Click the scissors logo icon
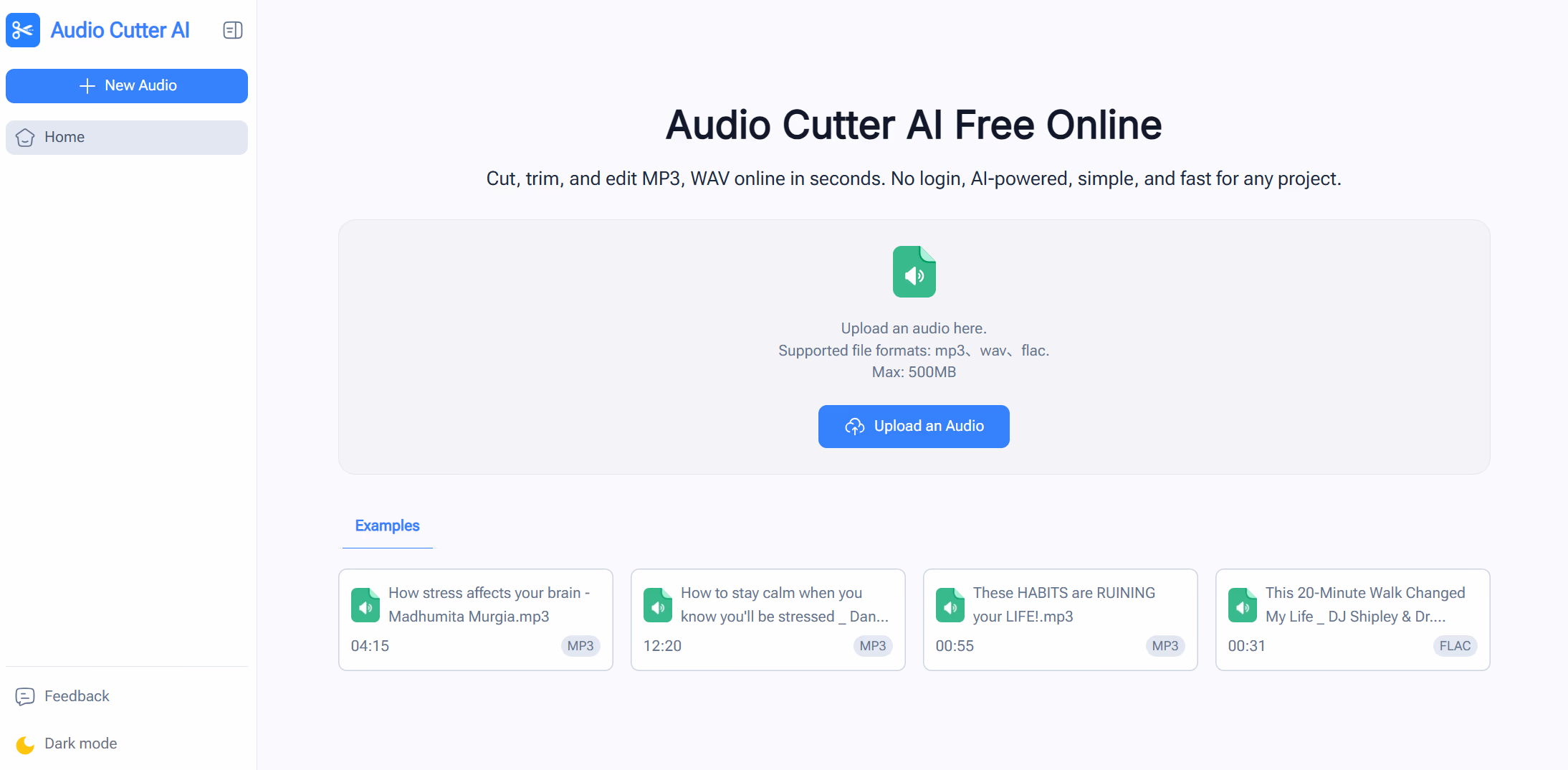The width and height of the screenshot is (1568, 770). 23,30
